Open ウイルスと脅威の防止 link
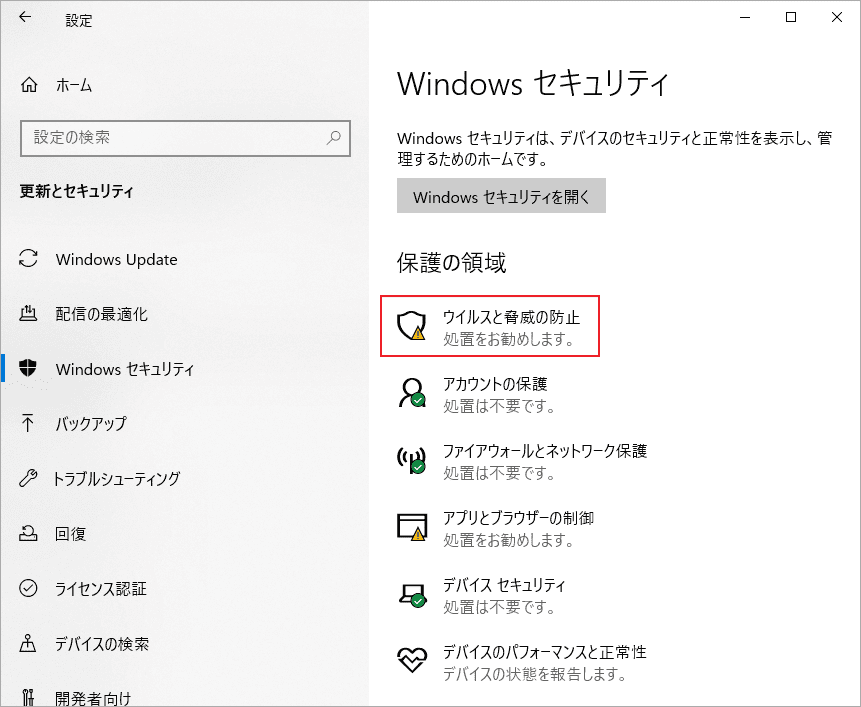Screen dimensions: 861x707 (511, 317)
